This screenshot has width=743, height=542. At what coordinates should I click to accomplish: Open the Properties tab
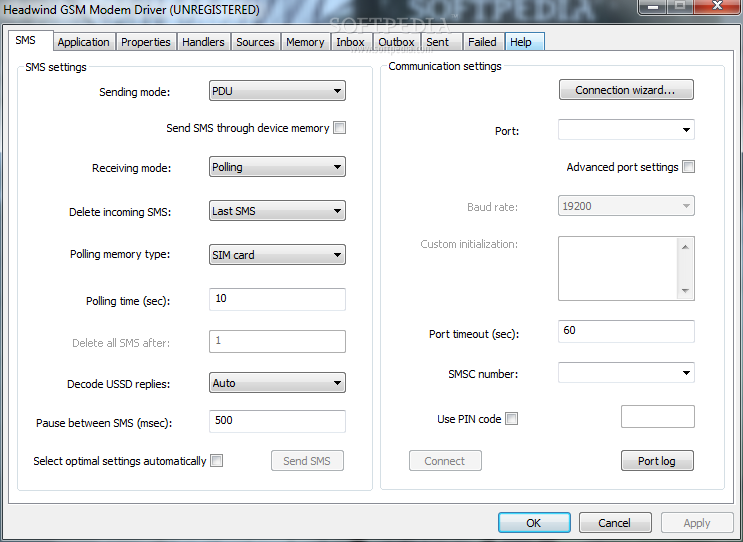[145, 42]
